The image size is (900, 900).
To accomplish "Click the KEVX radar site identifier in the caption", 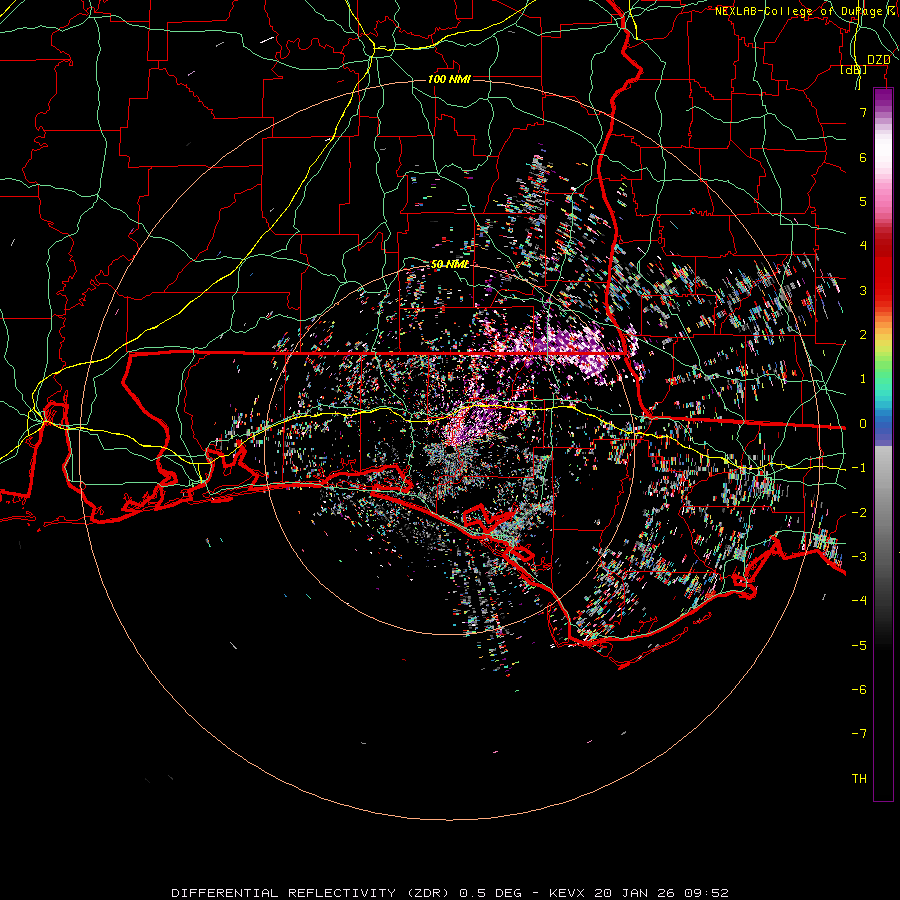I will tap(567, 893).
